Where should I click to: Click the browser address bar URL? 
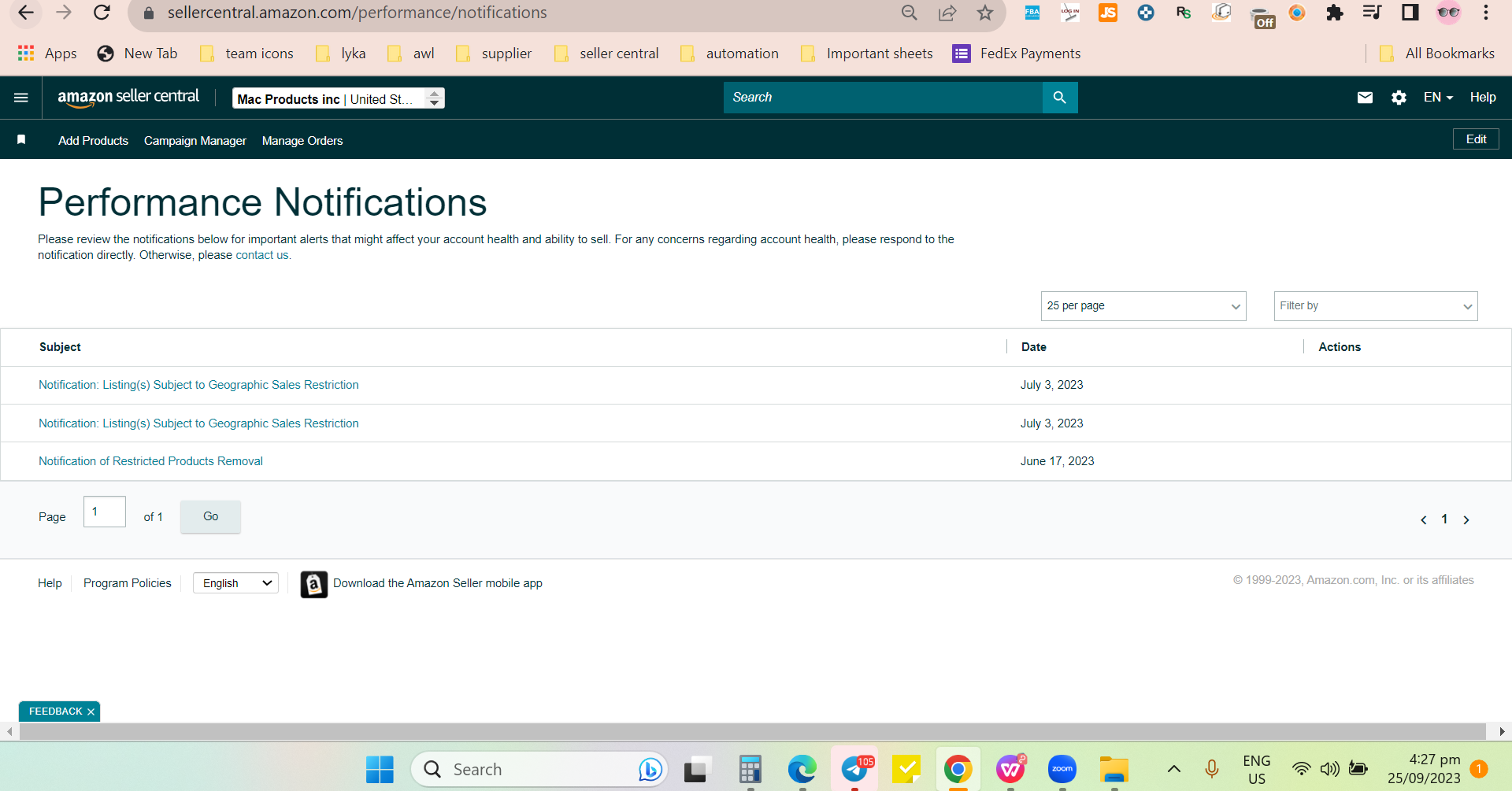pos(357,13)
